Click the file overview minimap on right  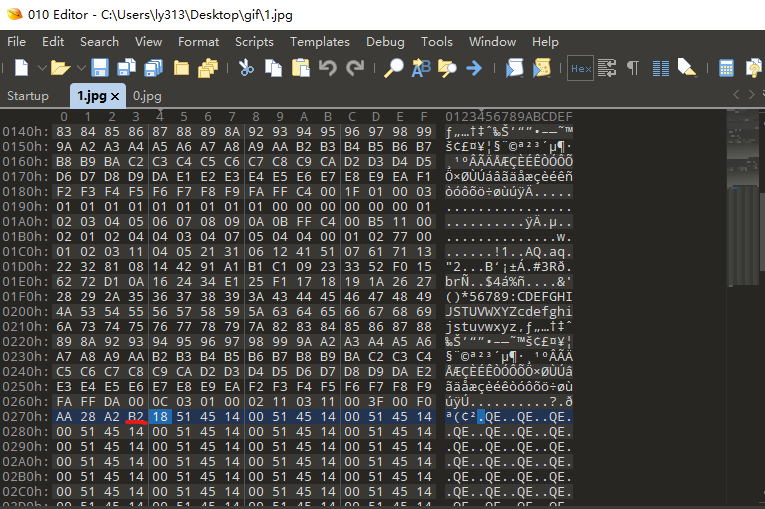pyautogui.click(x=744, y=198)
